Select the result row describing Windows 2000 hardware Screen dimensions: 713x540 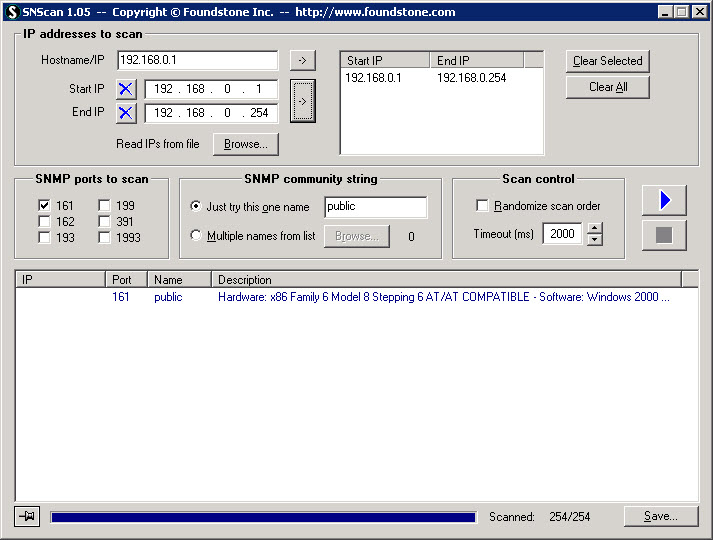click(357, 297)
